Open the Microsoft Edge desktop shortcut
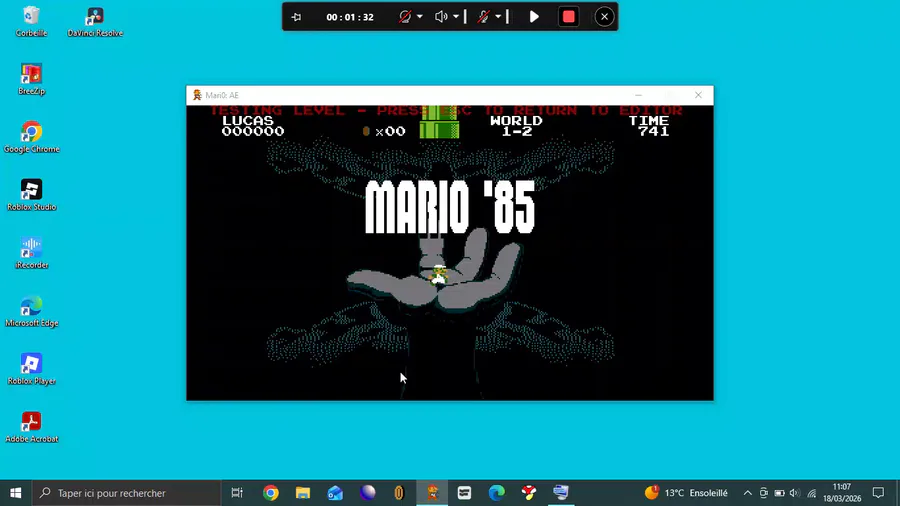The width and height of the screenshot is (900, 506). pyautogui.click(x=32, y=312)
